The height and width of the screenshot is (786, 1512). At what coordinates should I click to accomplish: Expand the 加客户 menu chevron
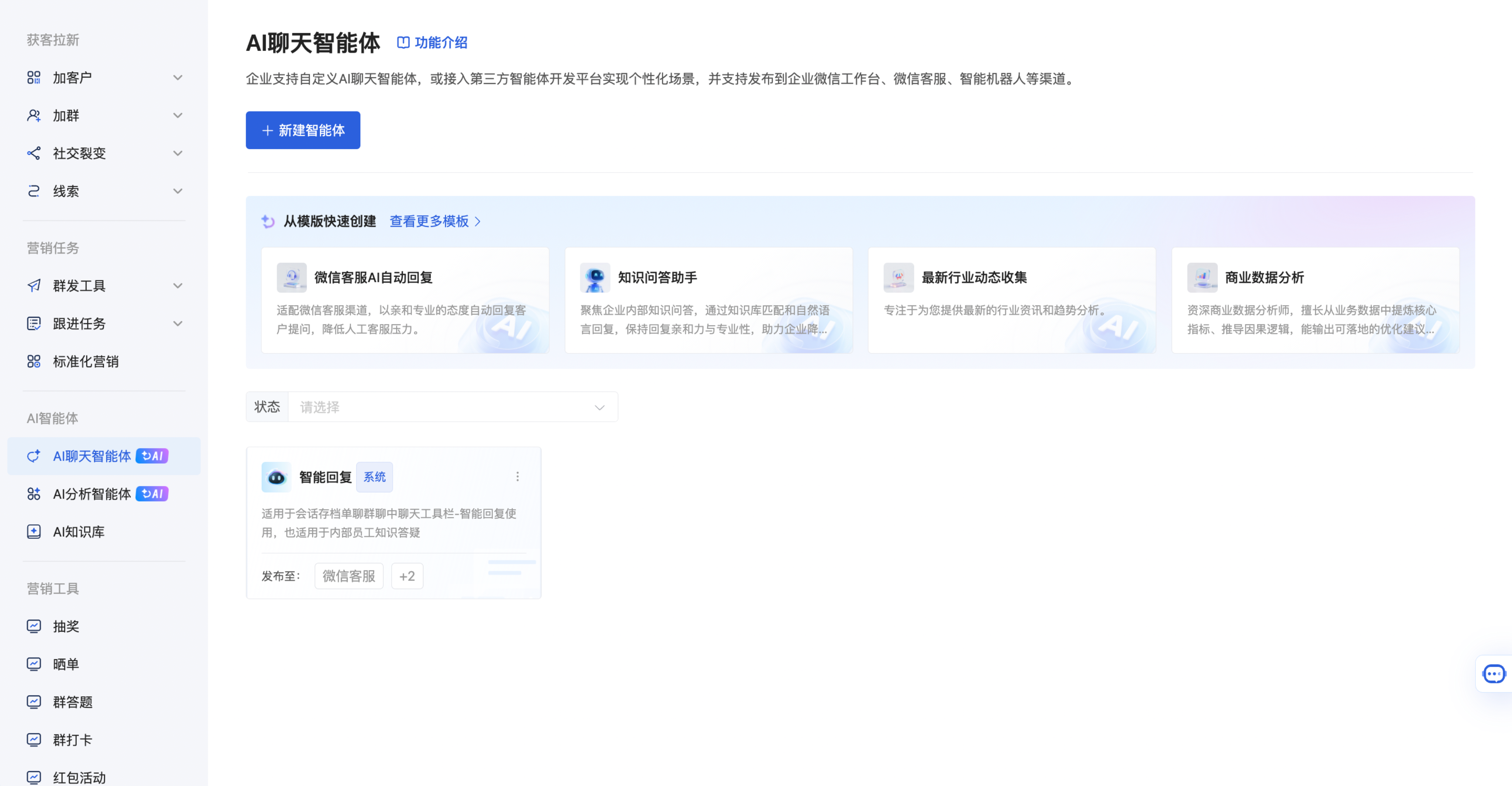178,78
